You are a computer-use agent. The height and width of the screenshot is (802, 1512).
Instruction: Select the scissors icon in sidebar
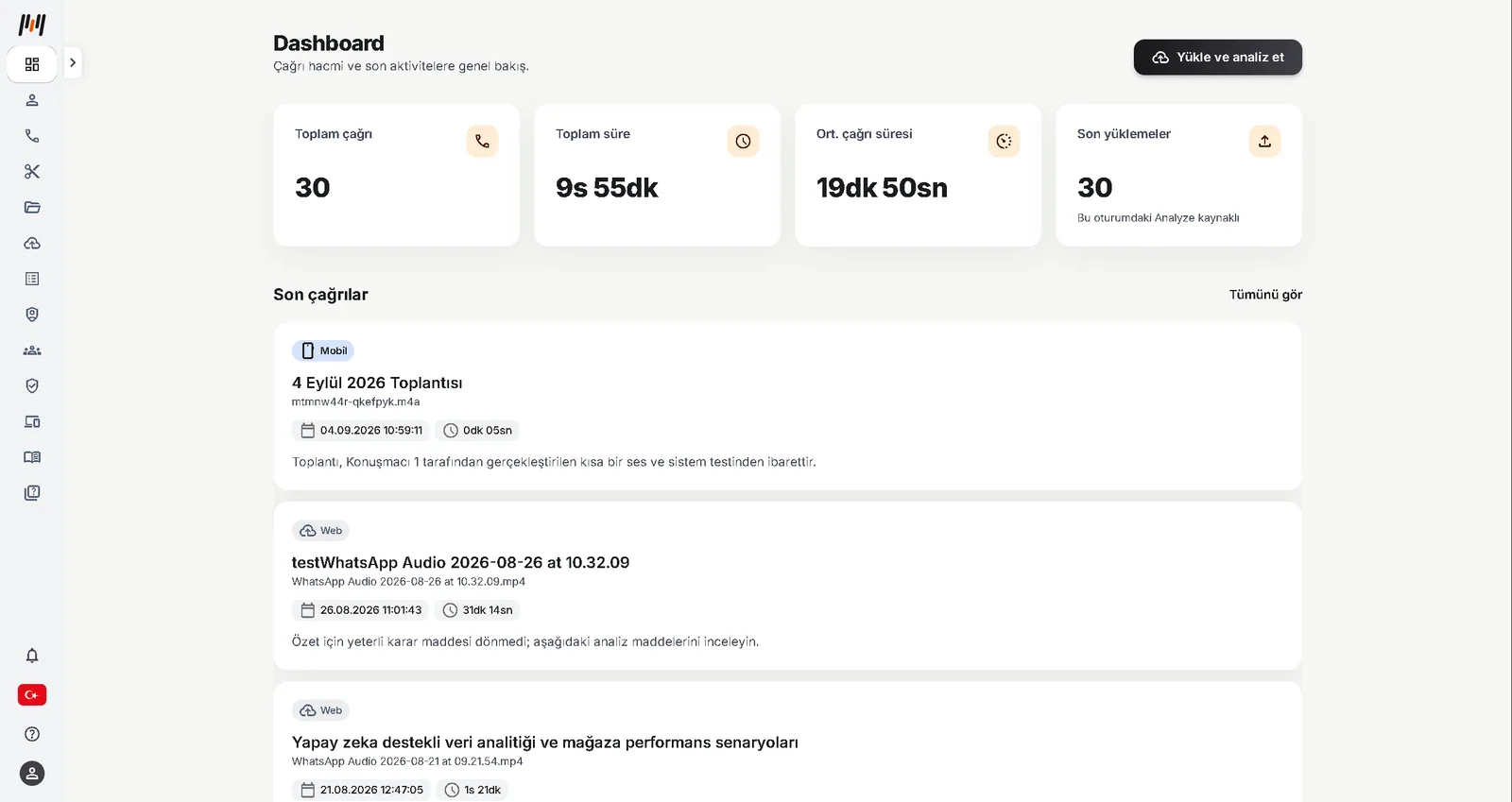tap(32, 172)
